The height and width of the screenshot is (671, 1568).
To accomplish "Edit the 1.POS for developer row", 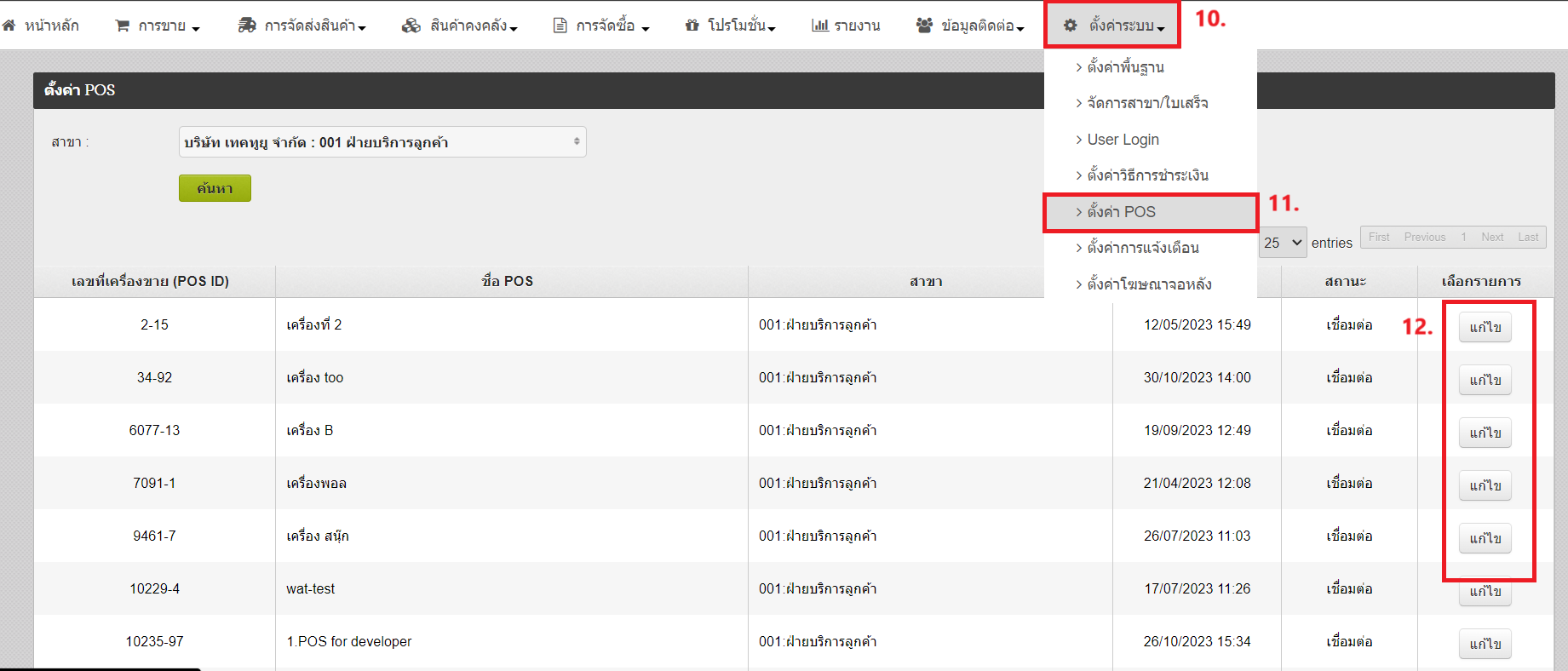I will click(x=1485, y=644).
